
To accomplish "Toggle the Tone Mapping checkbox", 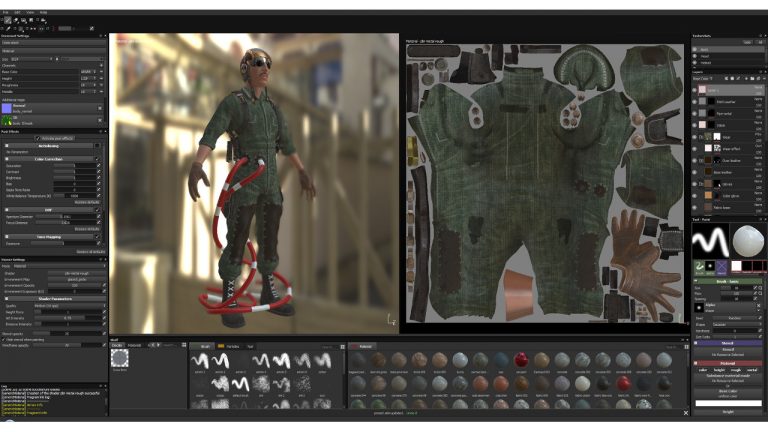I will coord(97,237).
